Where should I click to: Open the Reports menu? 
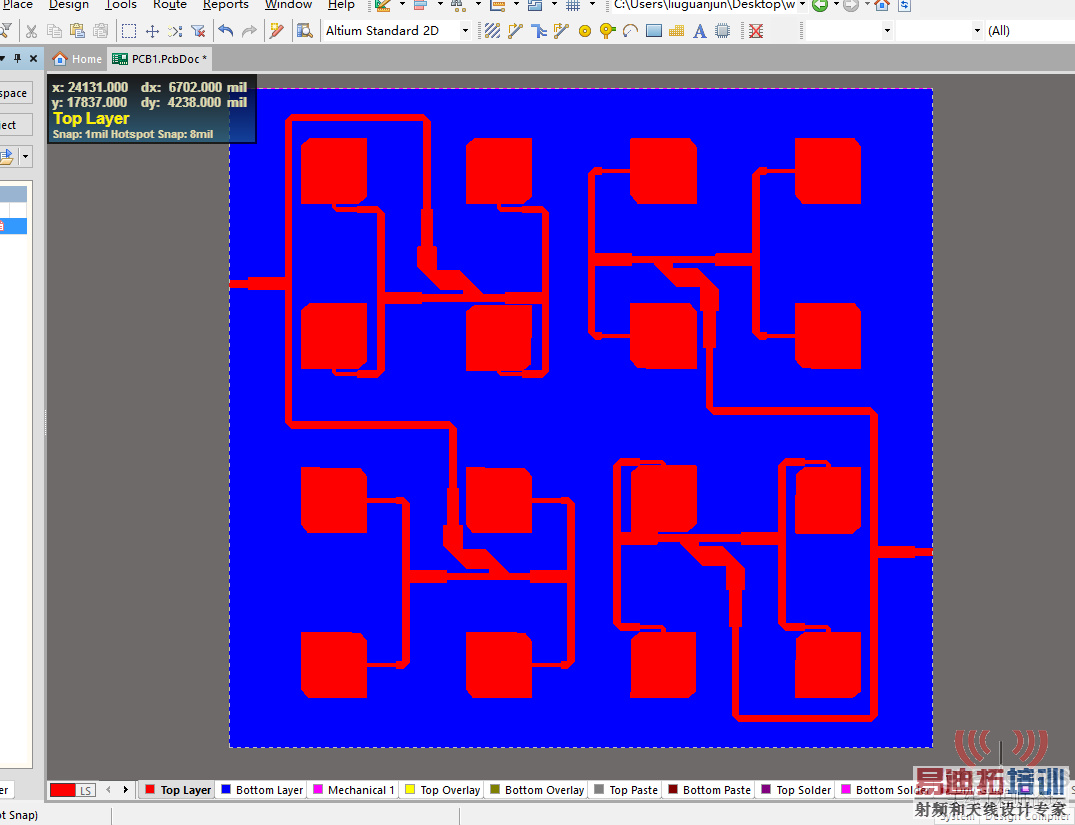226,5
